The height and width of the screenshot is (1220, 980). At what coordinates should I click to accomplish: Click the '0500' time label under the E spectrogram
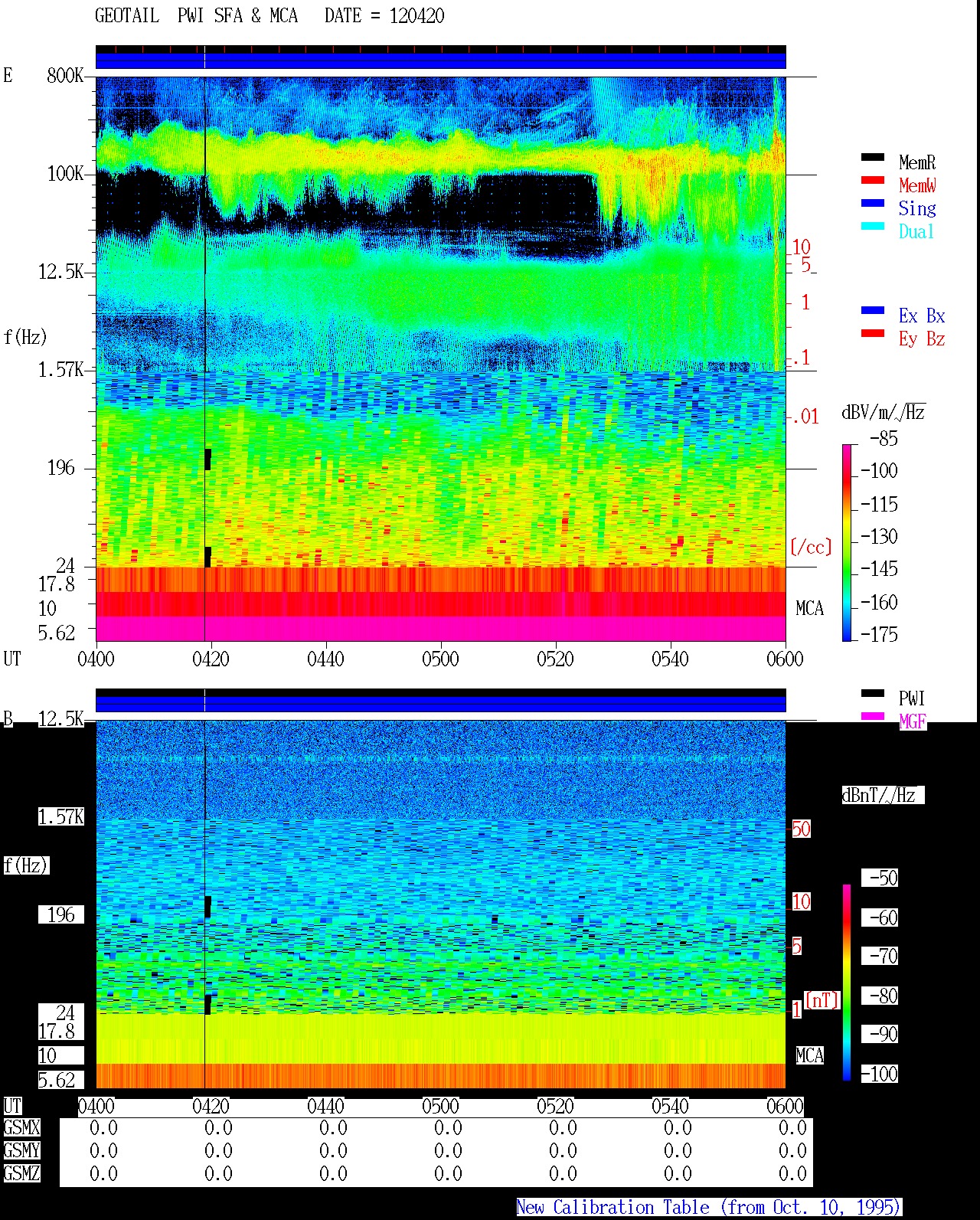coord(441,659)
